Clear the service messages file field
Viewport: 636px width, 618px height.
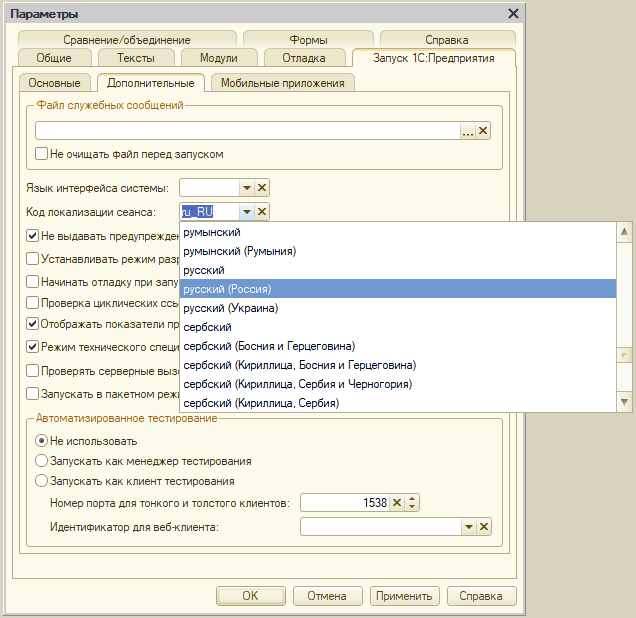pos(483,131)
